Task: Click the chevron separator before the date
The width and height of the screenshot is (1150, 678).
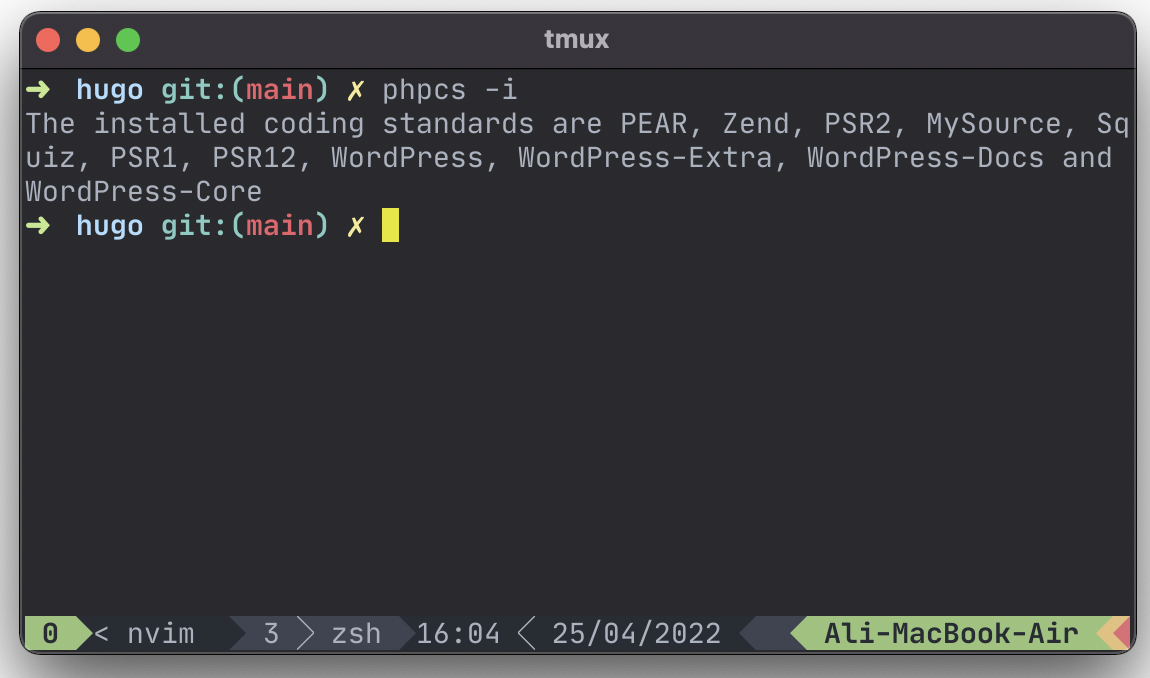Action: click(x=526, y=633)
